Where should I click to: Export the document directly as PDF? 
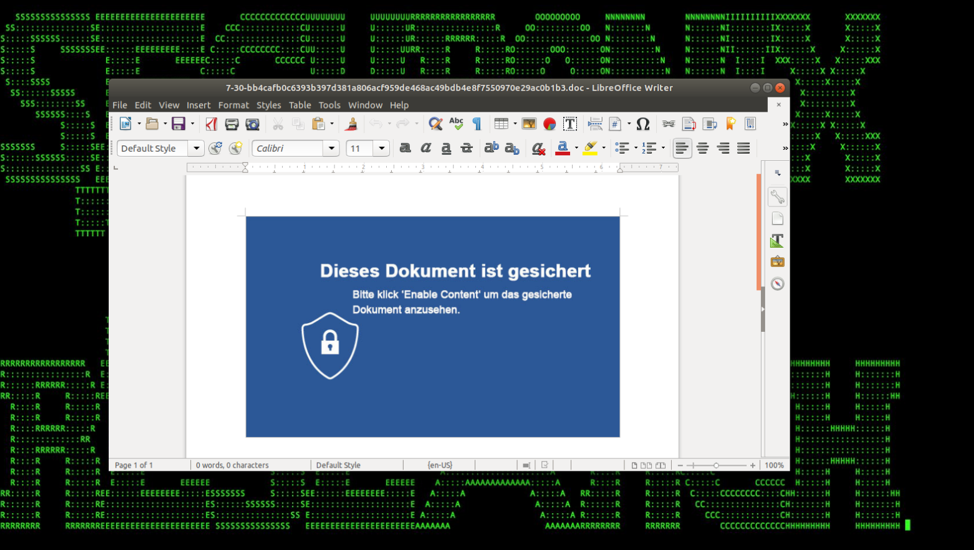coord(211,124)
